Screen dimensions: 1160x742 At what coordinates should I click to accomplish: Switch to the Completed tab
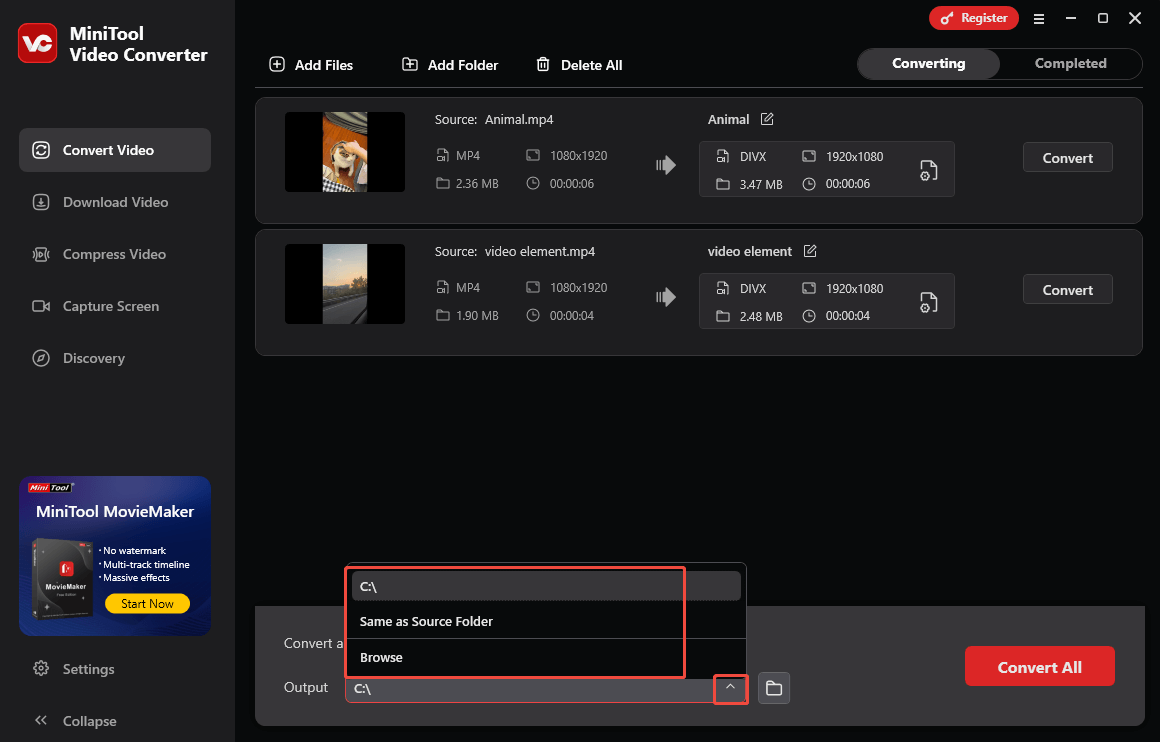coord(1070,63)
